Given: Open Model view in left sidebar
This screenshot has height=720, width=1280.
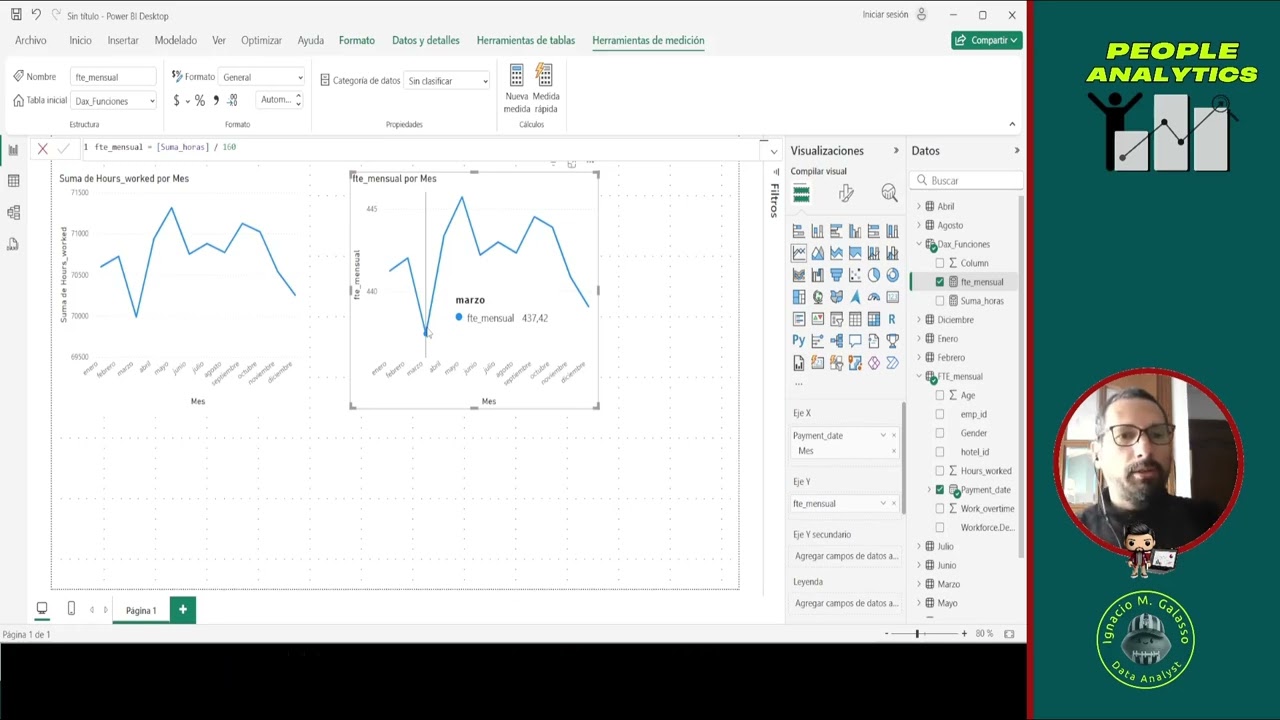Looking at the screenshot, I should coord(13,212).
